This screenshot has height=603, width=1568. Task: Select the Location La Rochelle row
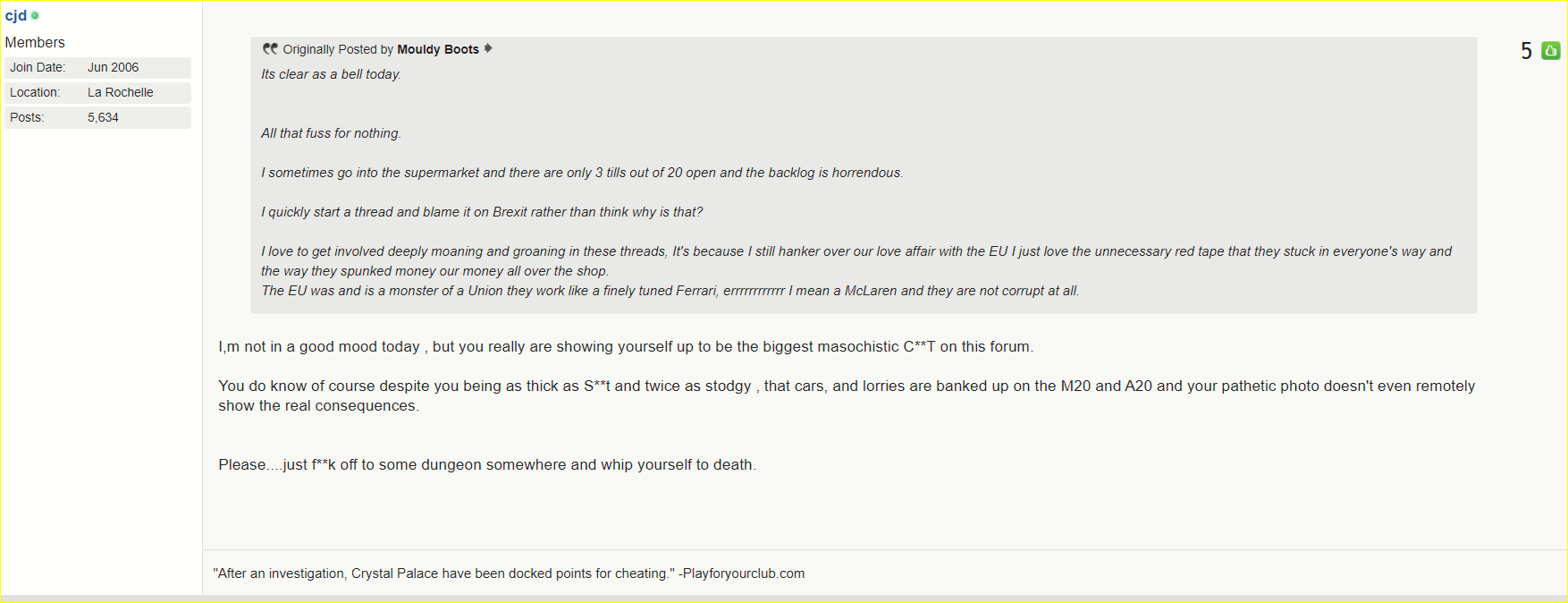97,92
